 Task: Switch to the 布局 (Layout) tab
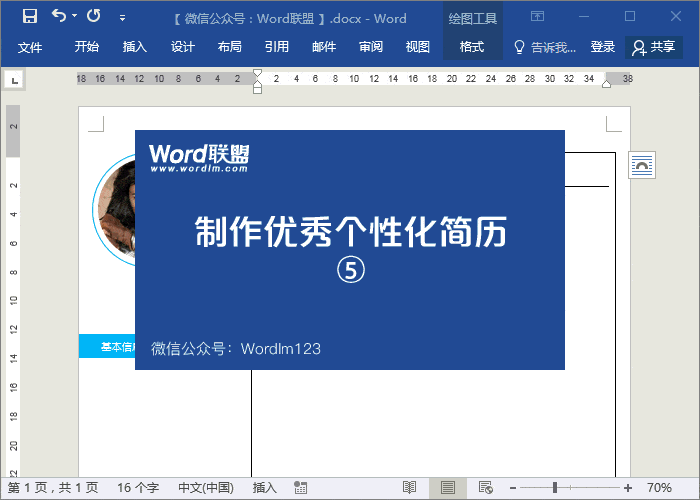(229, 47)
